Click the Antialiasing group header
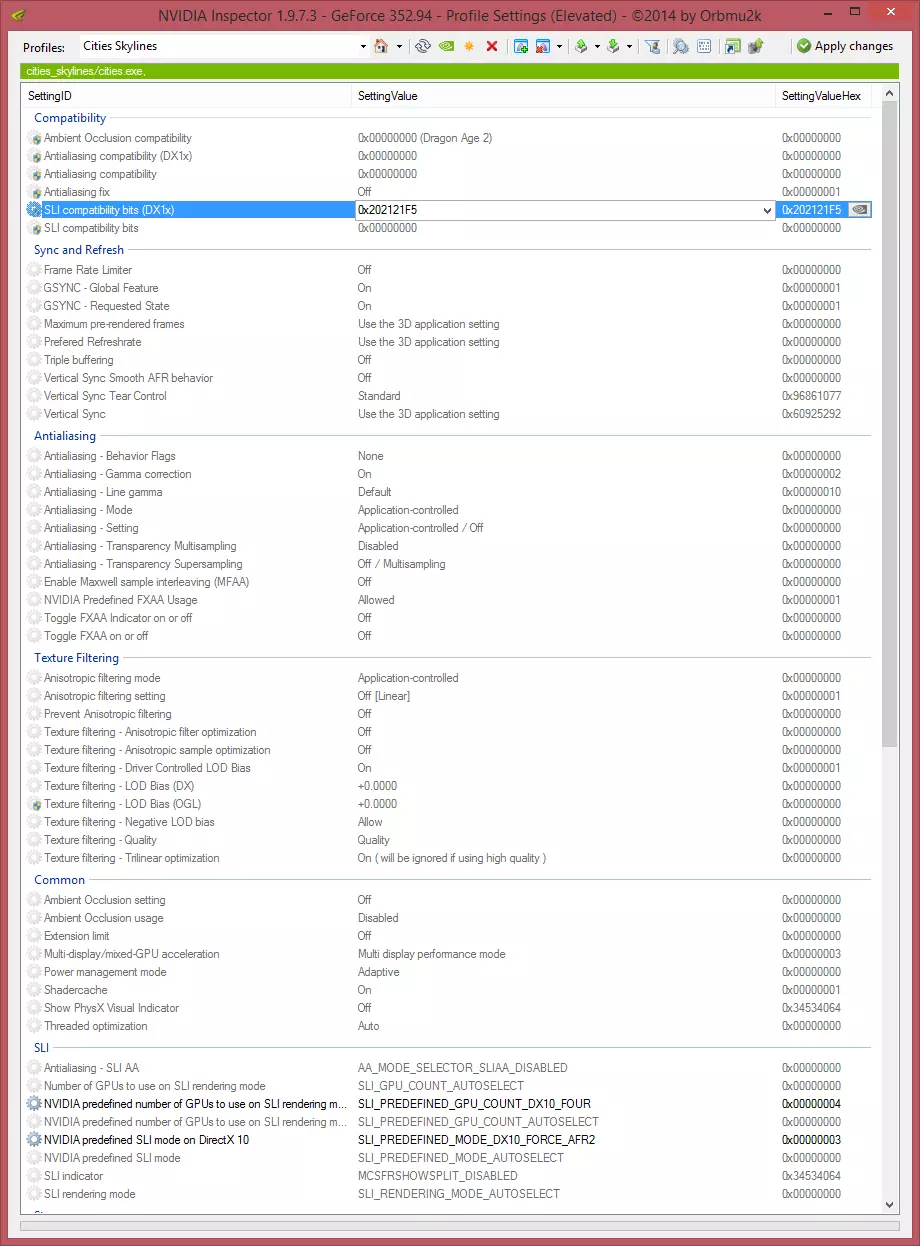Viewport: 920px width, 1246px height. 65,436
